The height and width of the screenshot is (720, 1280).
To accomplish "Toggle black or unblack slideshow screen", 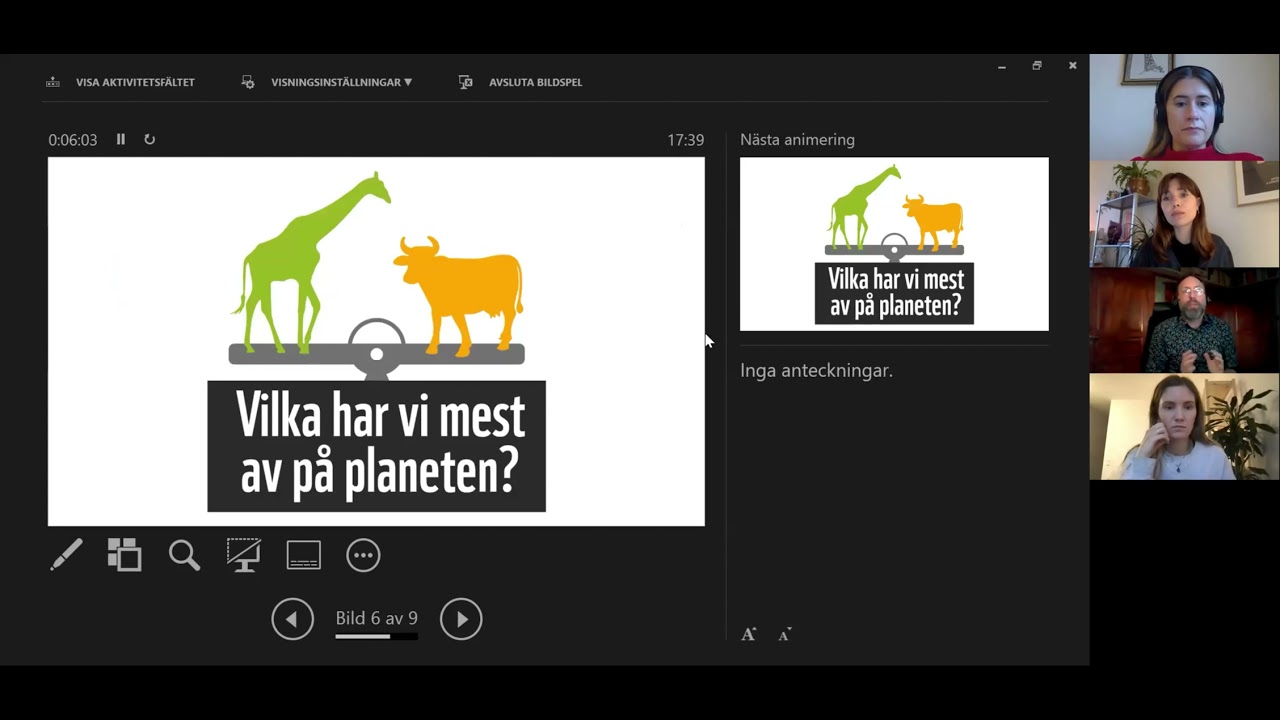I will pyautogui.click(x=243, y=555).
